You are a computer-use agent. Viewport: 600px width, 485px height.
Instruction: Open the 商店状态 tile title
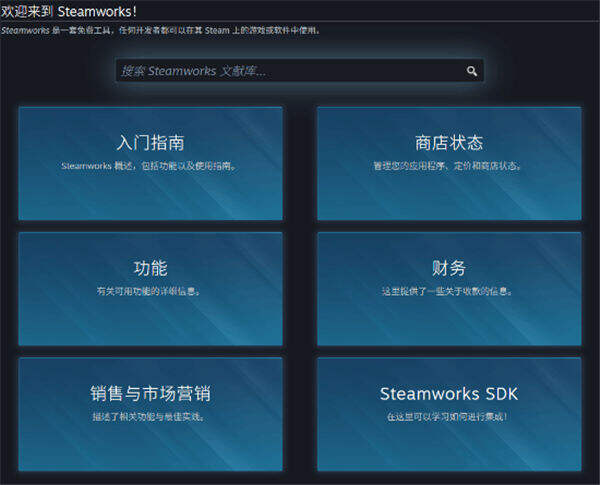click(x=448, y=143)
